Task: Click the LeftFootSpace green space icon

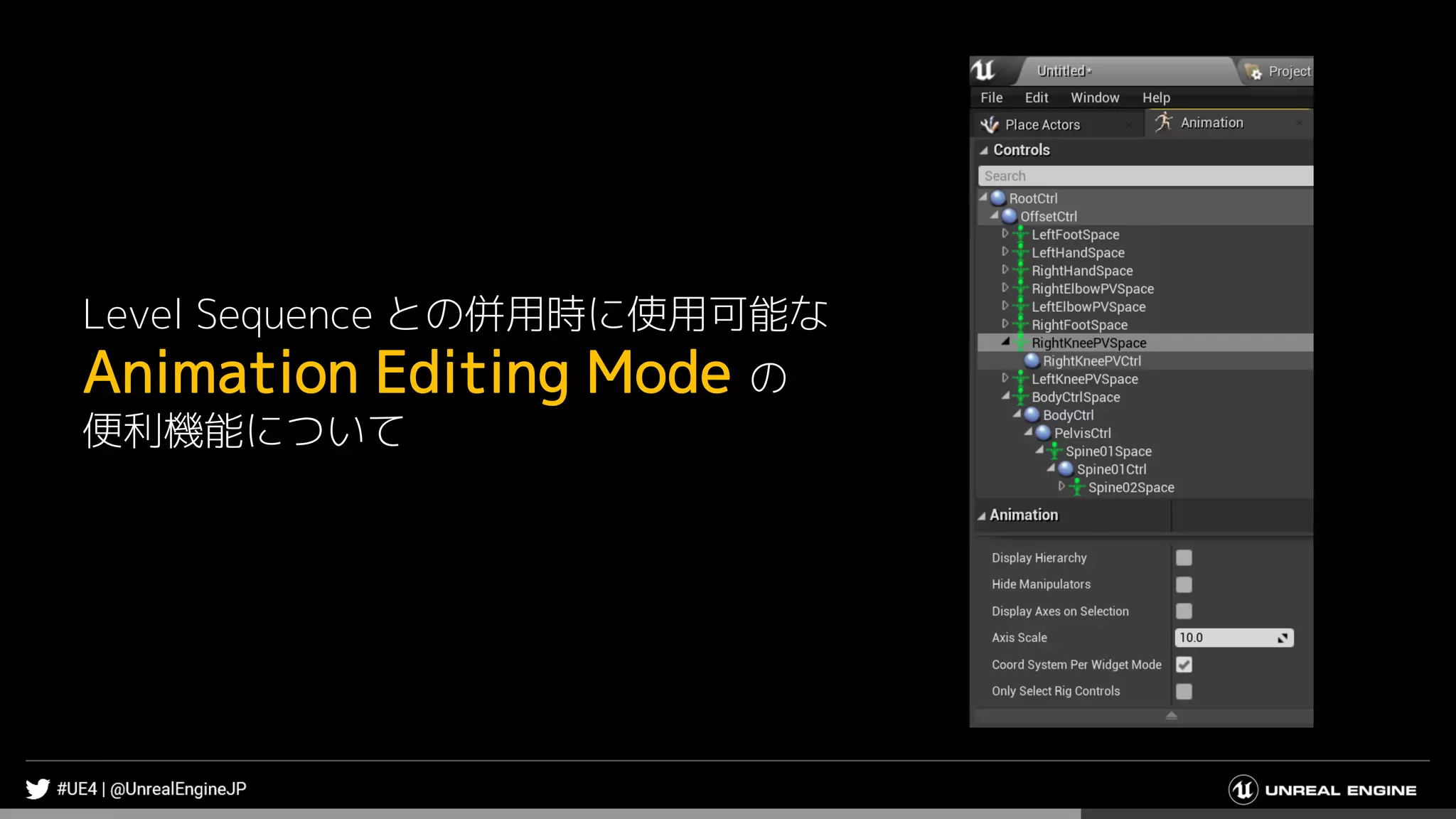Action: point(1021,234)
